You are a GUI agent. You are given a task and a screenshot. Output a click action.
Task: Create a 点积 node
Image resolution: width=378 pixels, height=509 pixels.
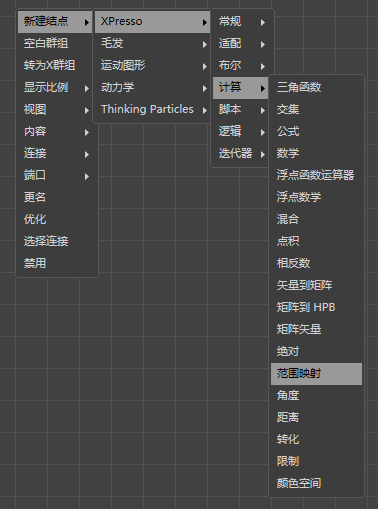pos(316,241)
